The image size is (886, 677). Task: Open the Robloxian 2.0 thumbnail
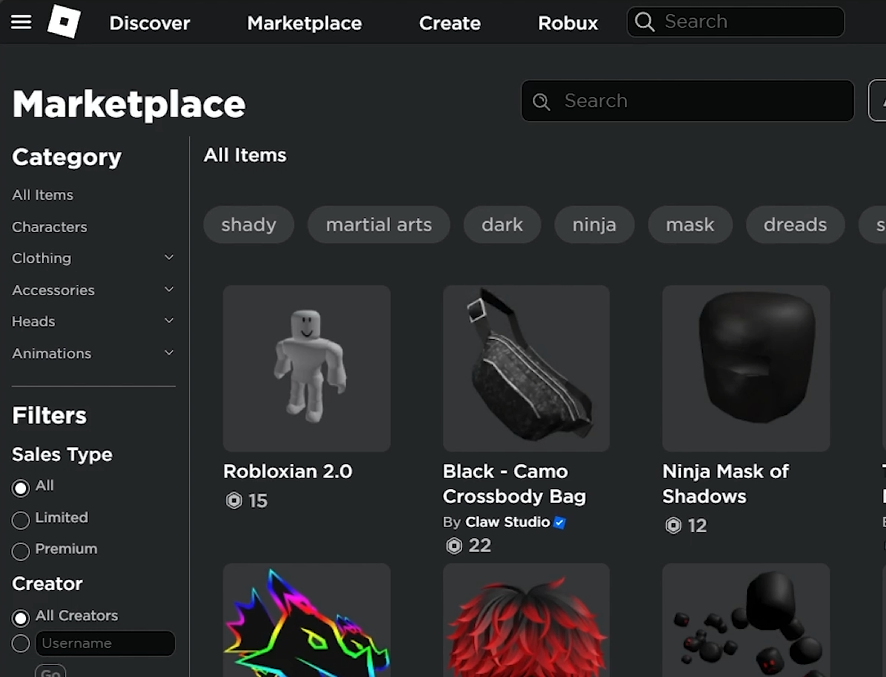307,368
